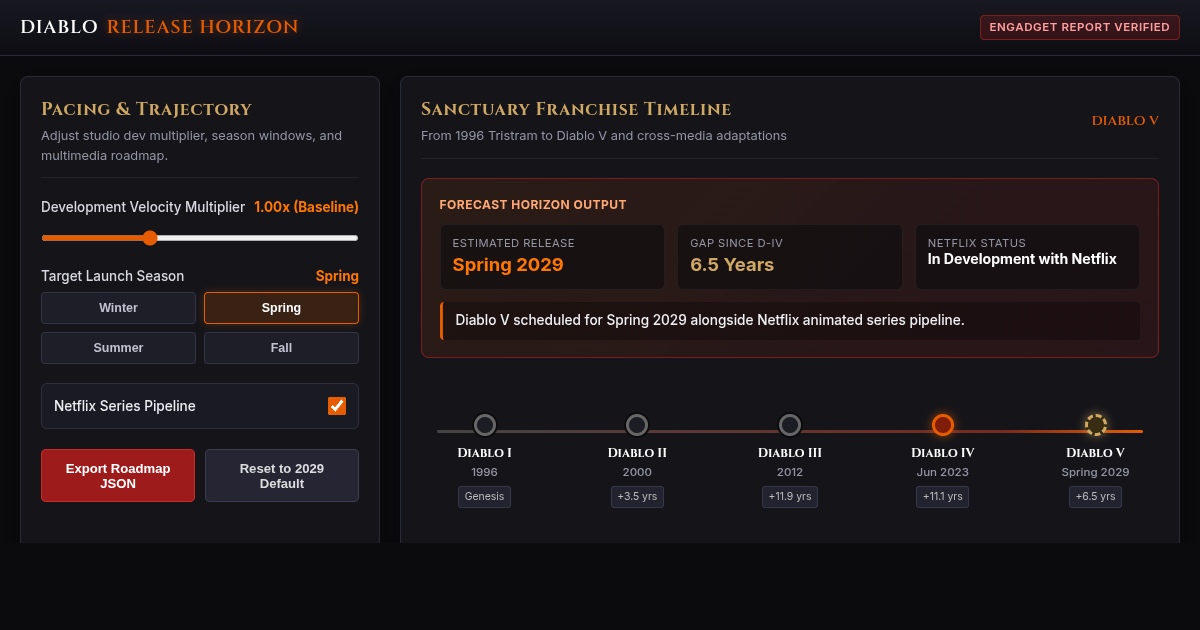Click the Development Velocity Multiplier slider handle
Image resolution: width=1200 pixels, height=630 pixels.
[150, 238]
